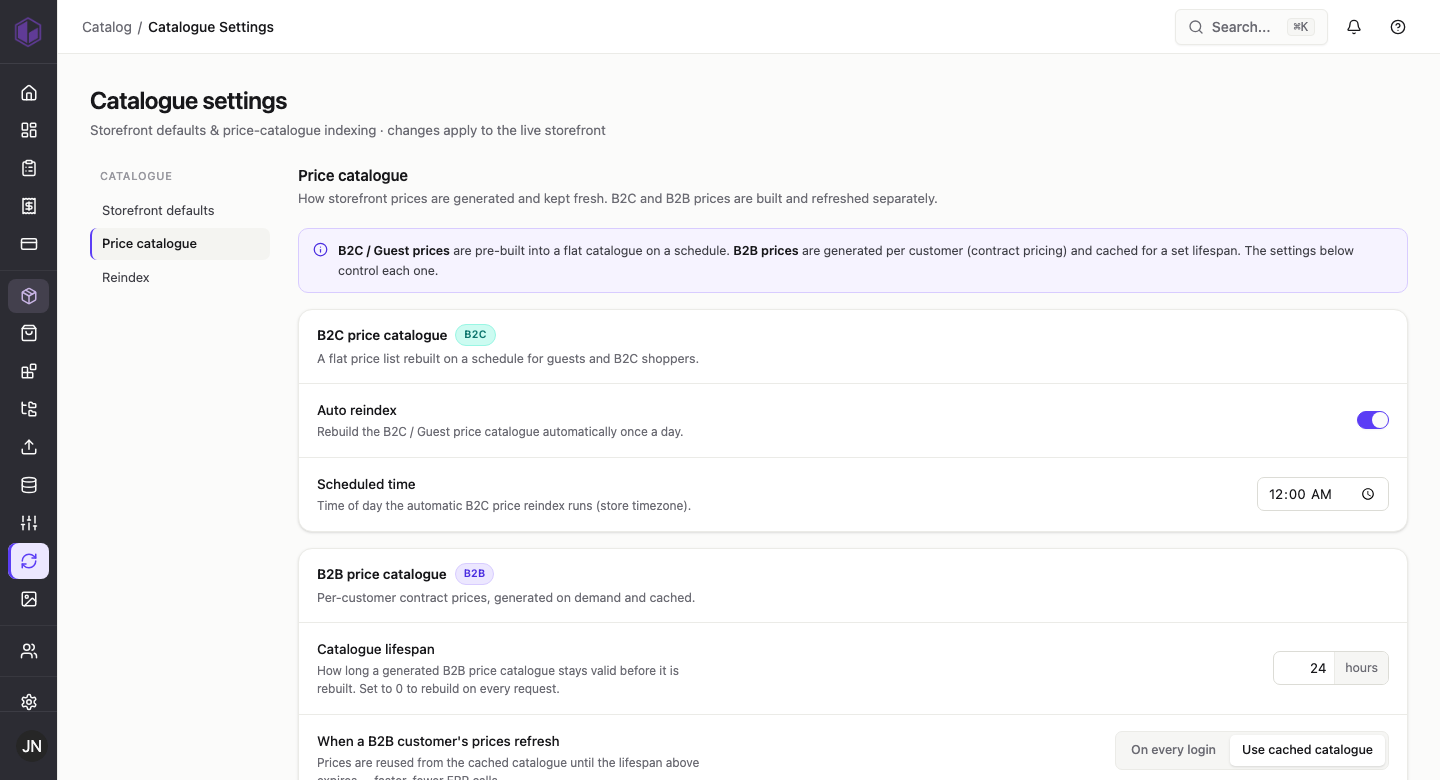Go to Storefront defaults section
1440x780 pixels.
tap(180, 210)
